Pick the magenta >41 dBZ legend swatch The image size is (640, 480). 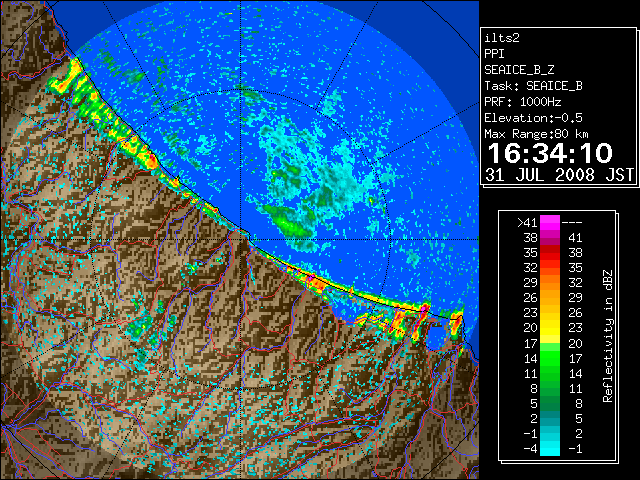click(549, 223)
